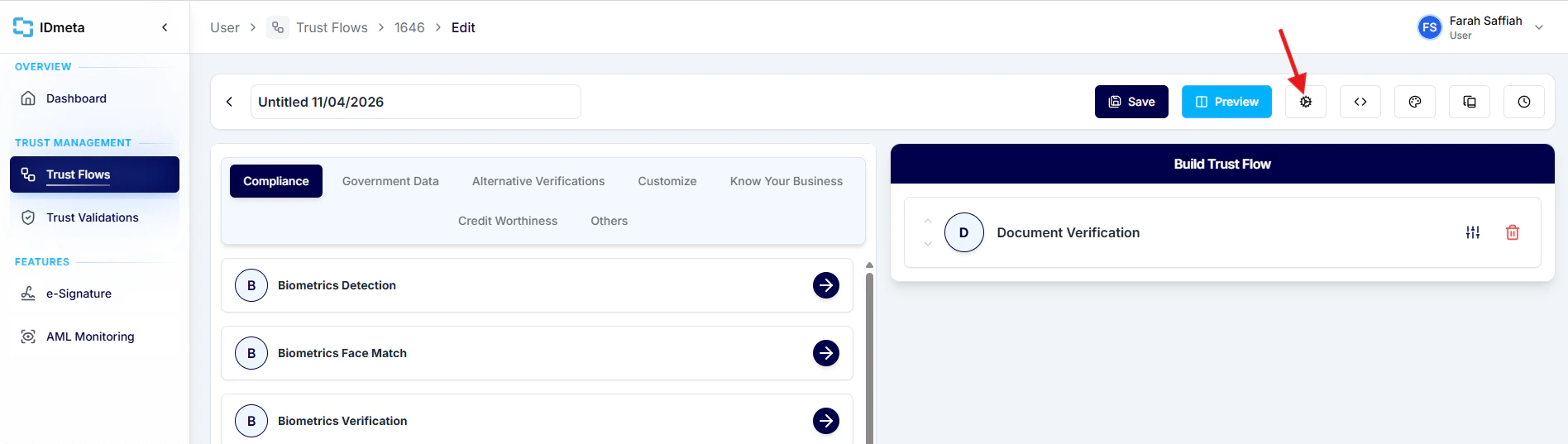Screen dimensions: 1568x444
Task: Click the flow title input field
Action: coord(415,102)
